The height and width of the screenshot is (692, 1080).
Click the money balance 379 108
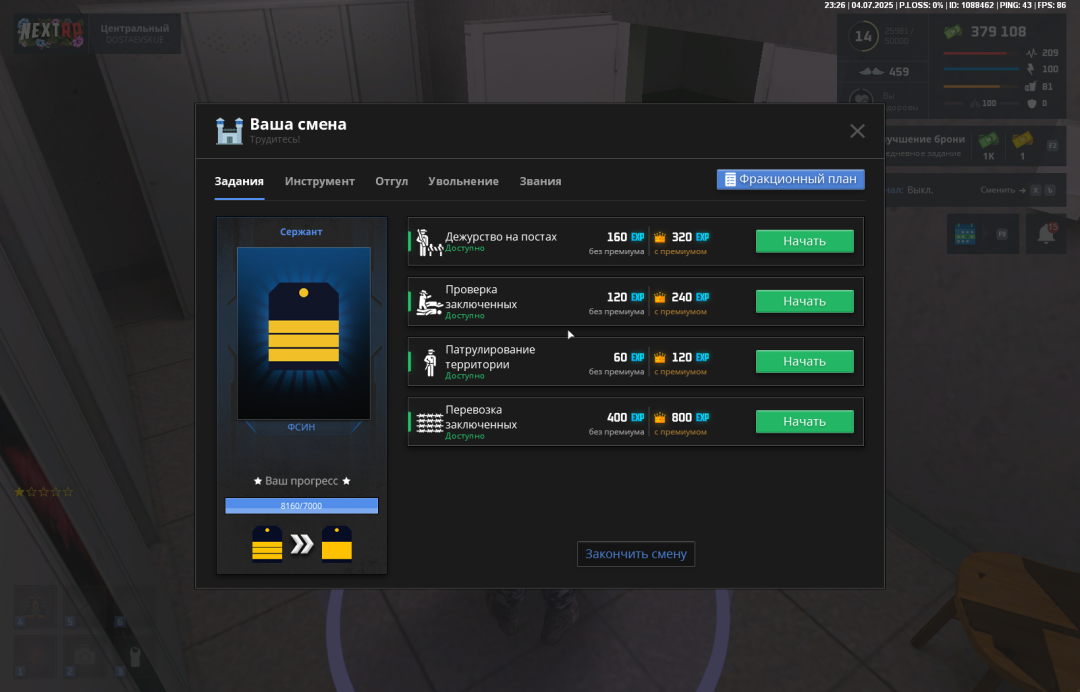[998, 32]
